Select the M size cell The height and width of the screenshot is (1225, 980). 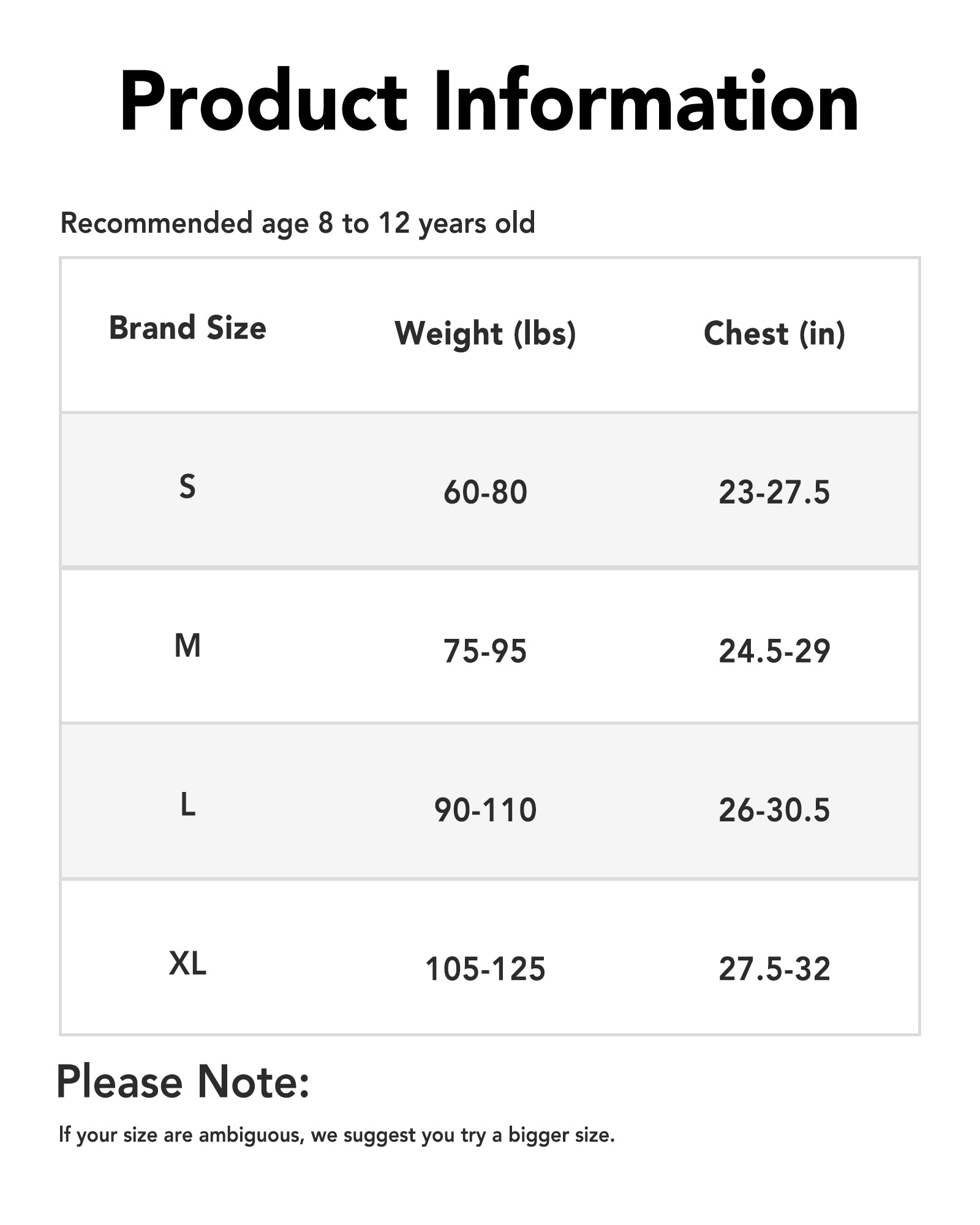click(x=187, y=646)
